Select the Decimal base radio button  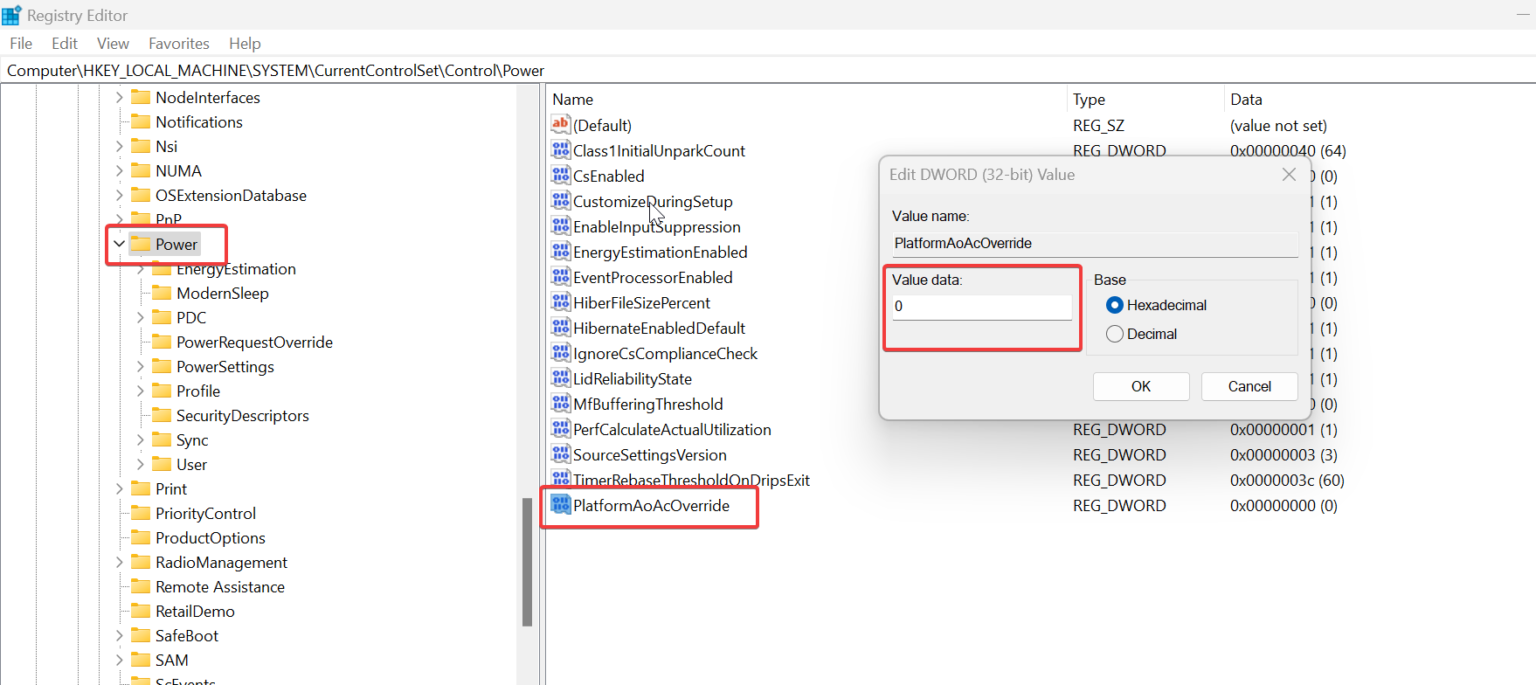(x=1114, y=334)
